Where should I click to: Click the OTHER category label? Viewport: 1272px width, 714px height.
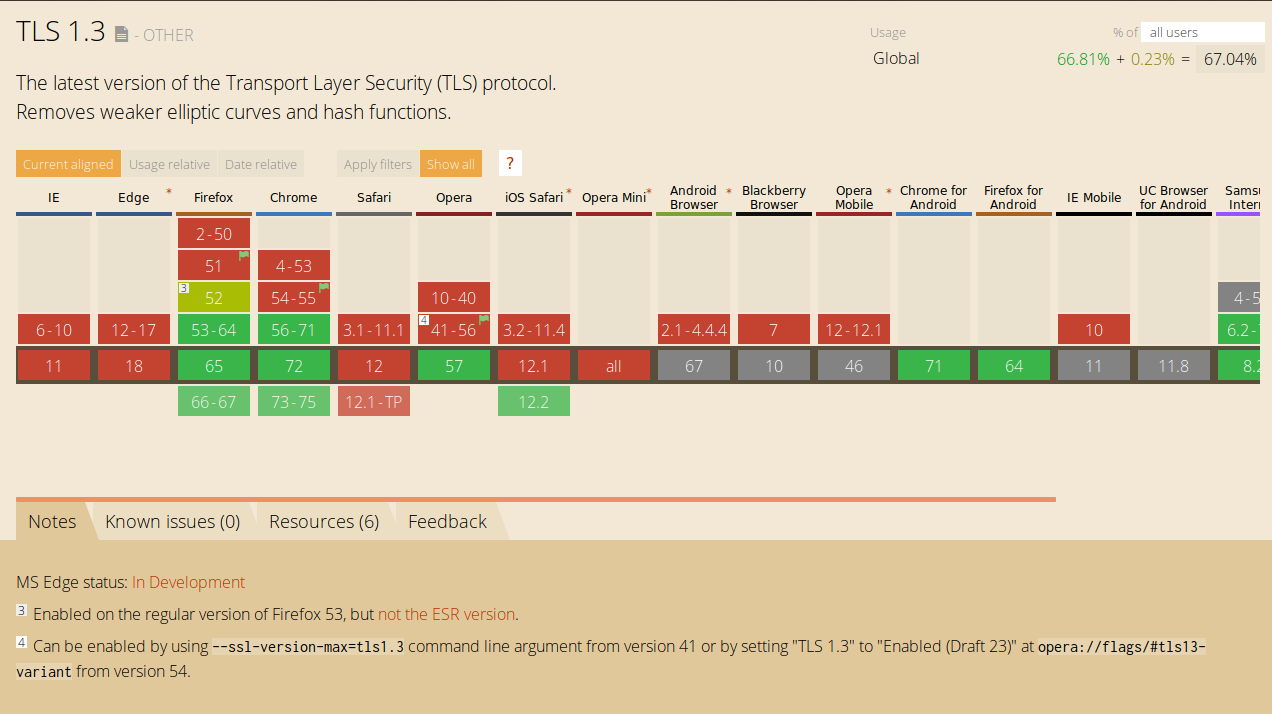point(168,35)
